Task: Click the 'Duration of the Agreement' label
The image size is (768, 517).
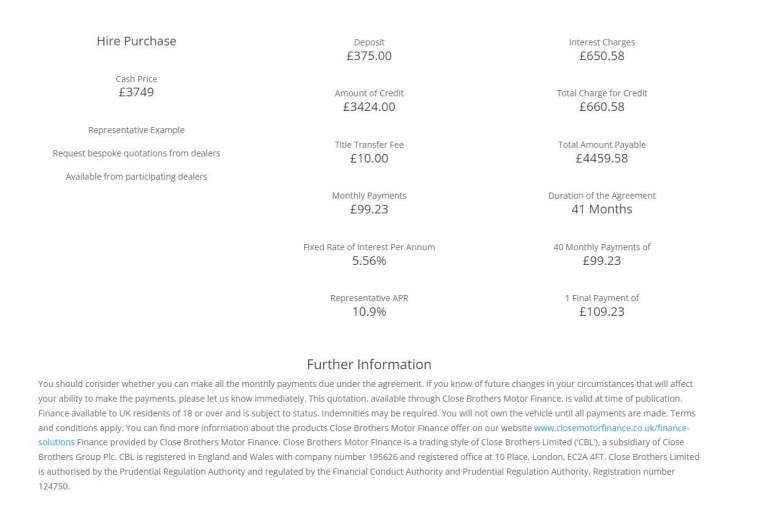Action: coord(601,195)
